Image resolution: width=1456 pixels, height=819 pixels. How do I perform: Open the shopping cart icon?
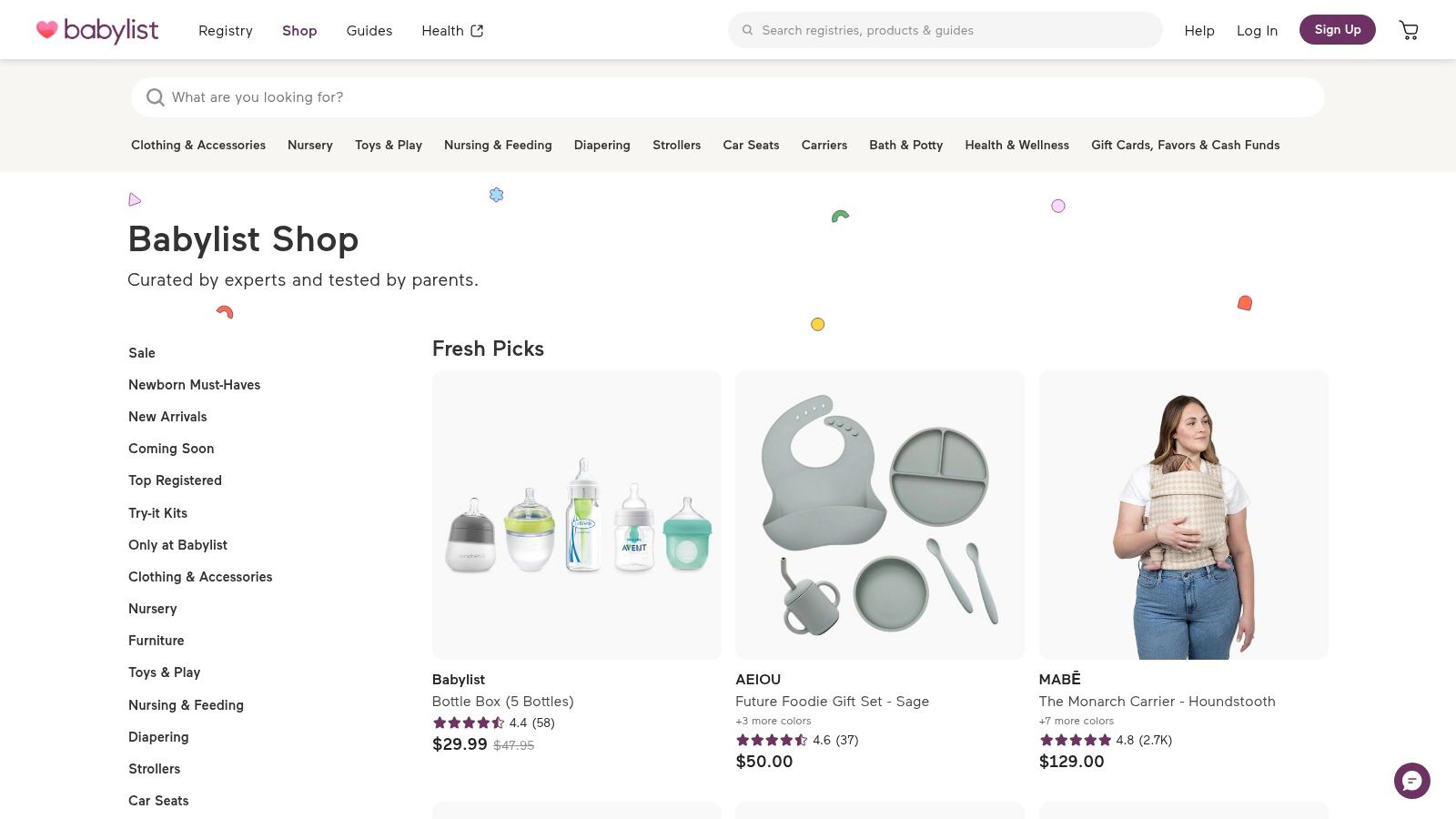(x=1409, y=30)
